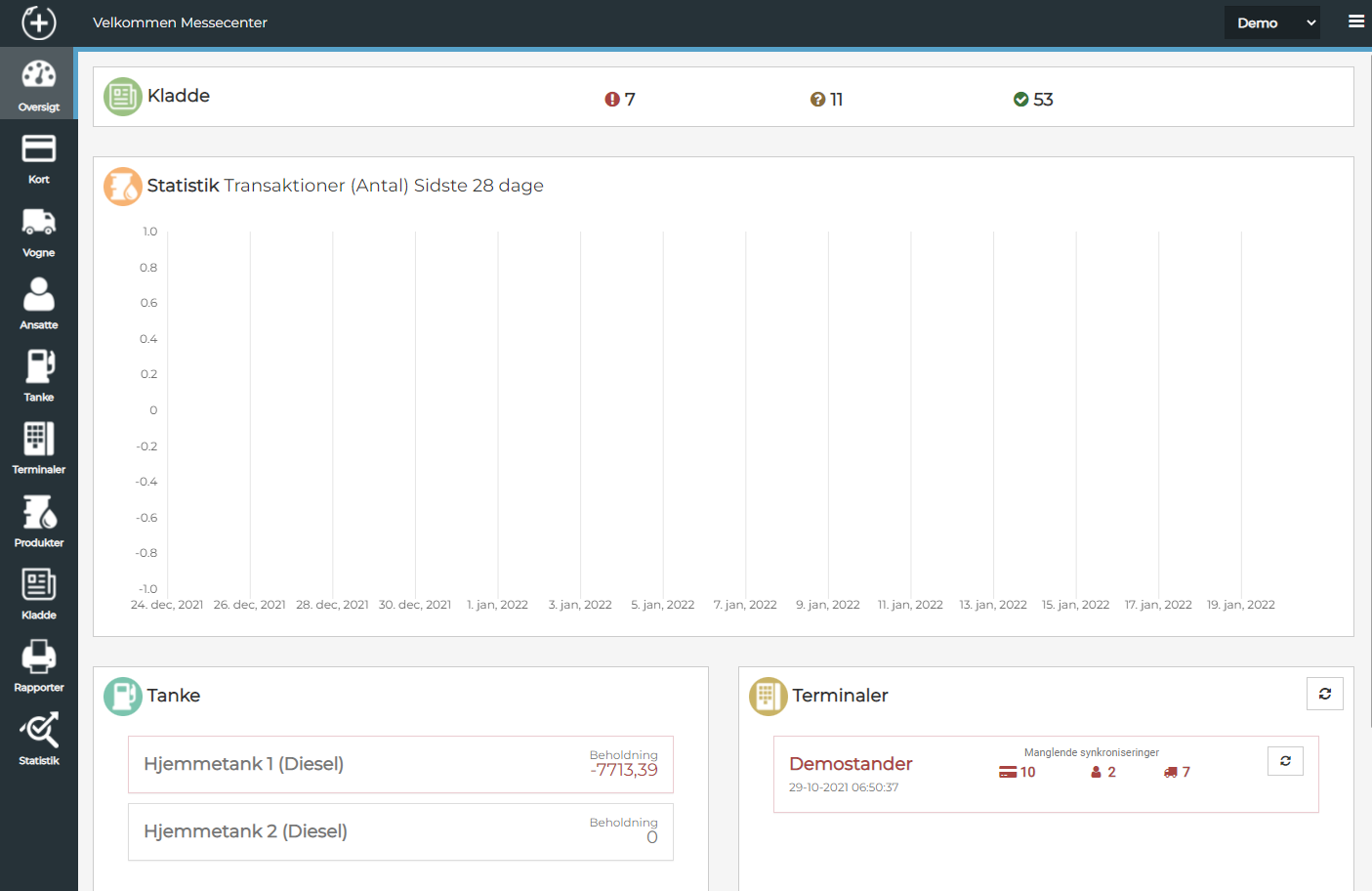1372x891 pixels.
Task: Open Ansatte employee section
Action: tap(39, 304)
